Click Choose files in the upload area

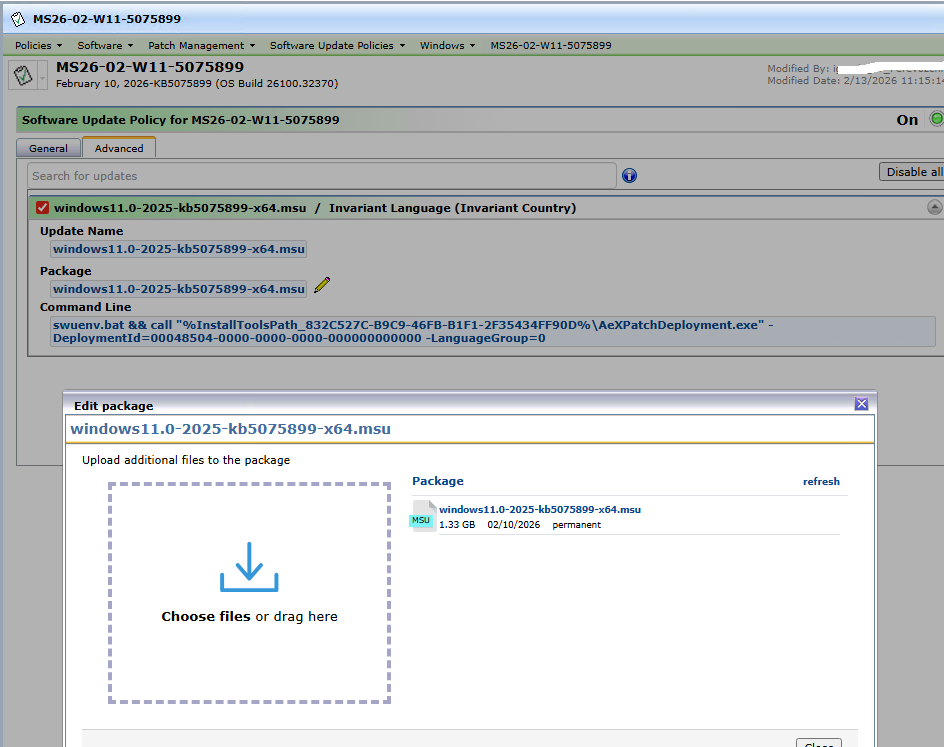206,617
